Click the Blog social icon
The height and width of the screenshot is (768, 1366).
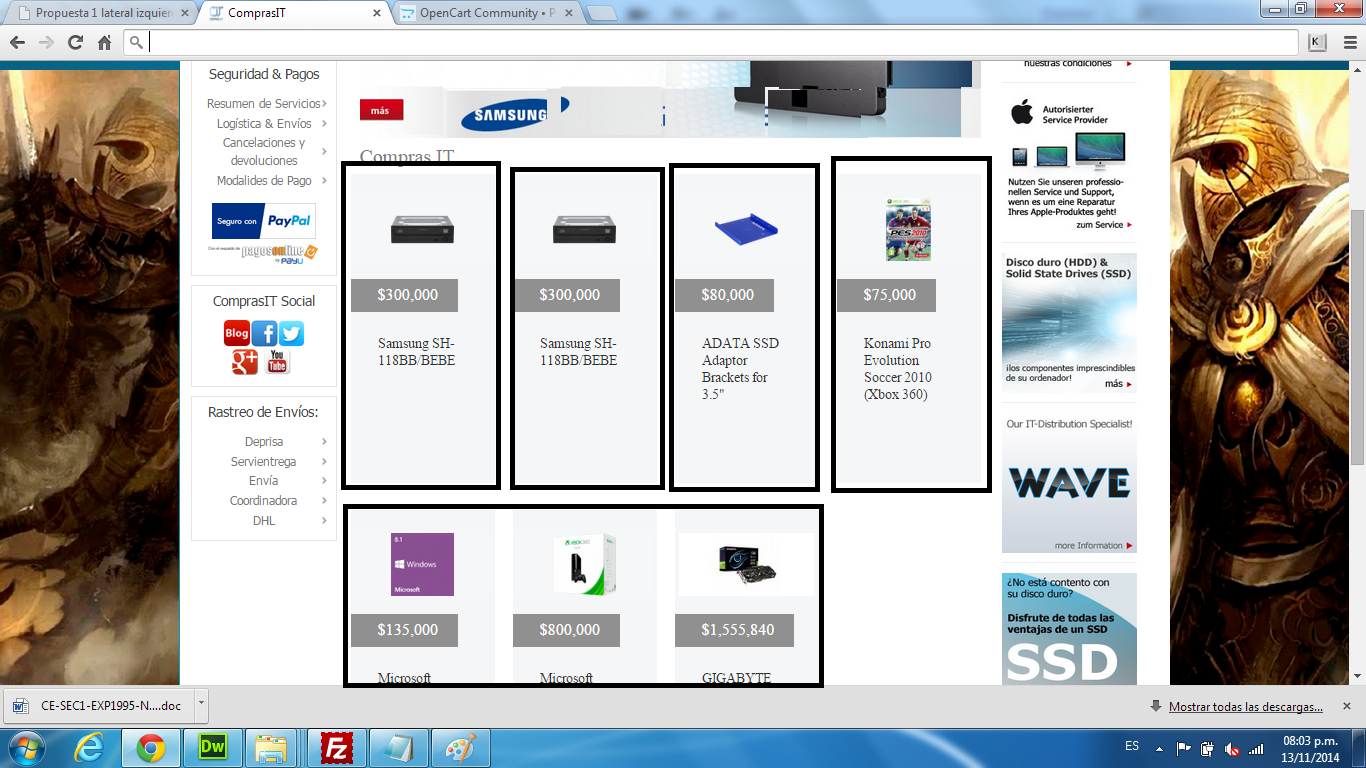(237, 333)
